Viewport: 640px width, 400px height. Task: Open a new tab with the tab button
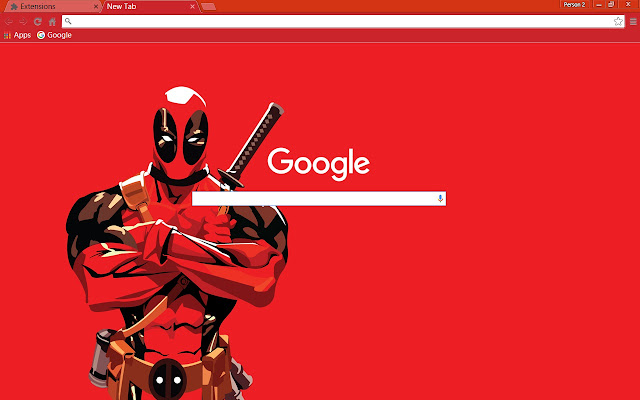click(209, 7)
